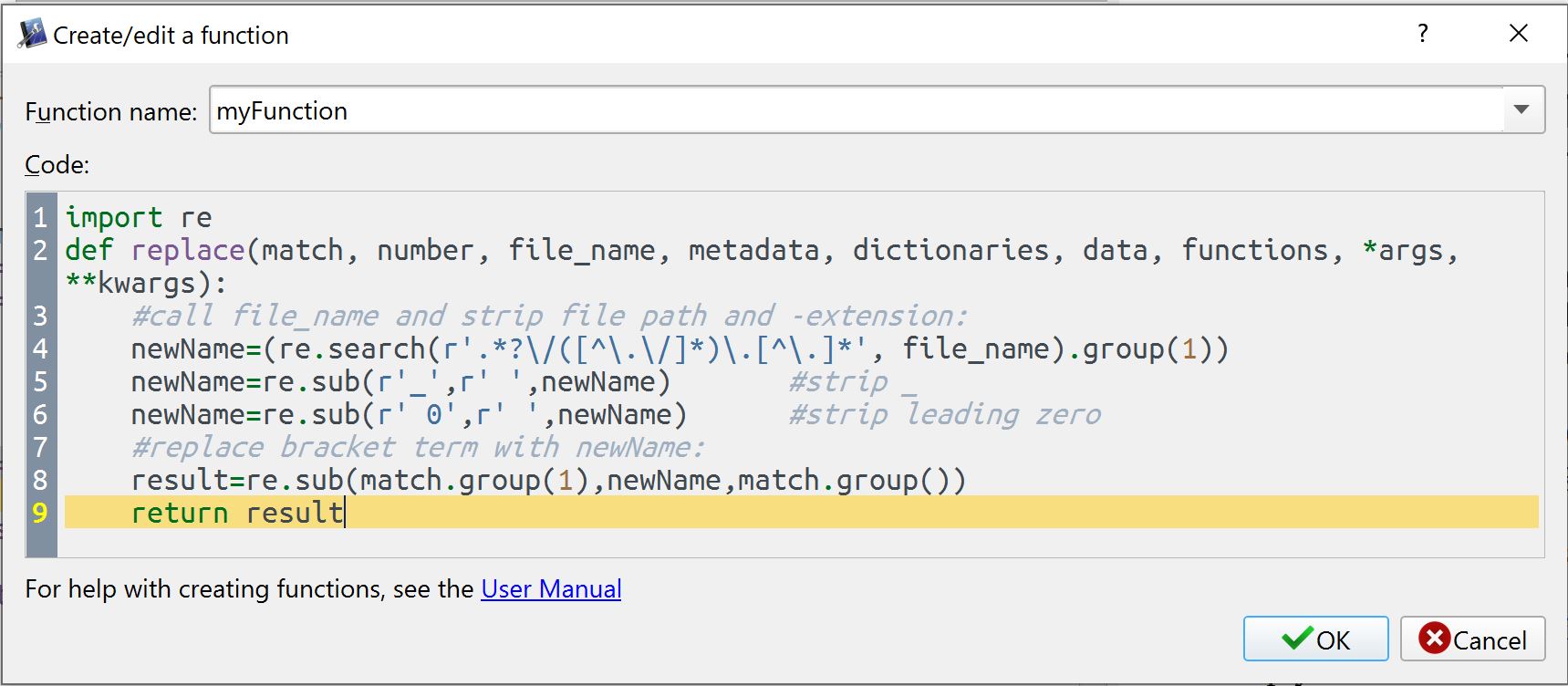The width and height of the screenshot is (1568, 686).
Task: Click the question mark help button
Action: coord(1422,34)
